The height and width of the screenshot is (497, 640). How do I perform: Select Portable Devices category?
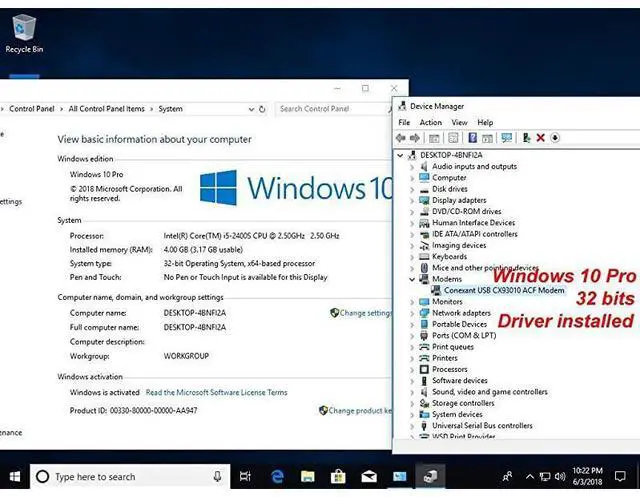click(x=460, y=324)
